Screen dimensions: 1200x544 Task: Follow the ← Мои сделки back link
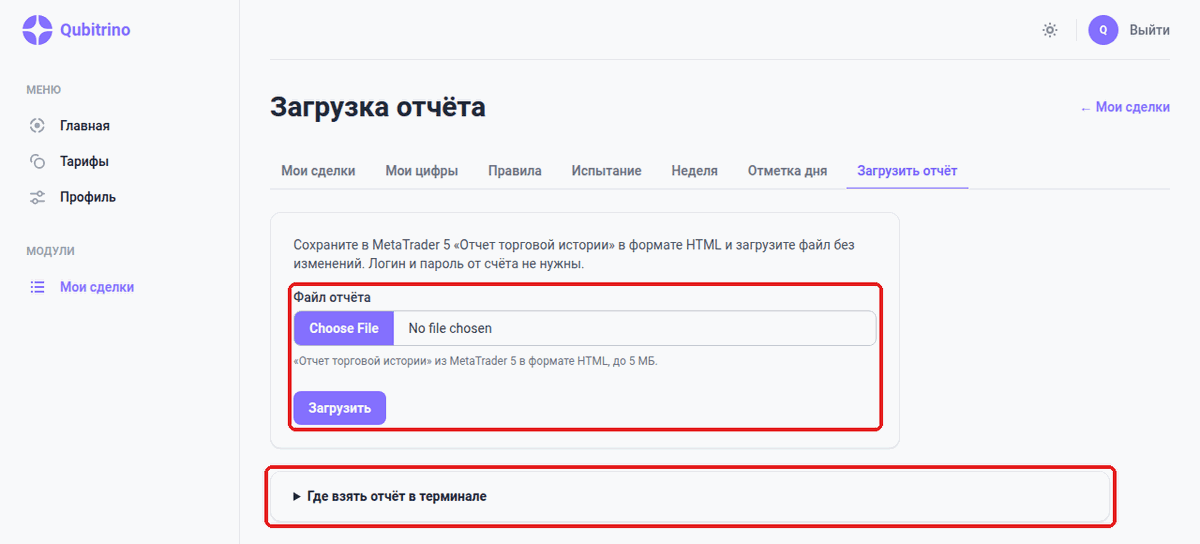pos(1125,107)
